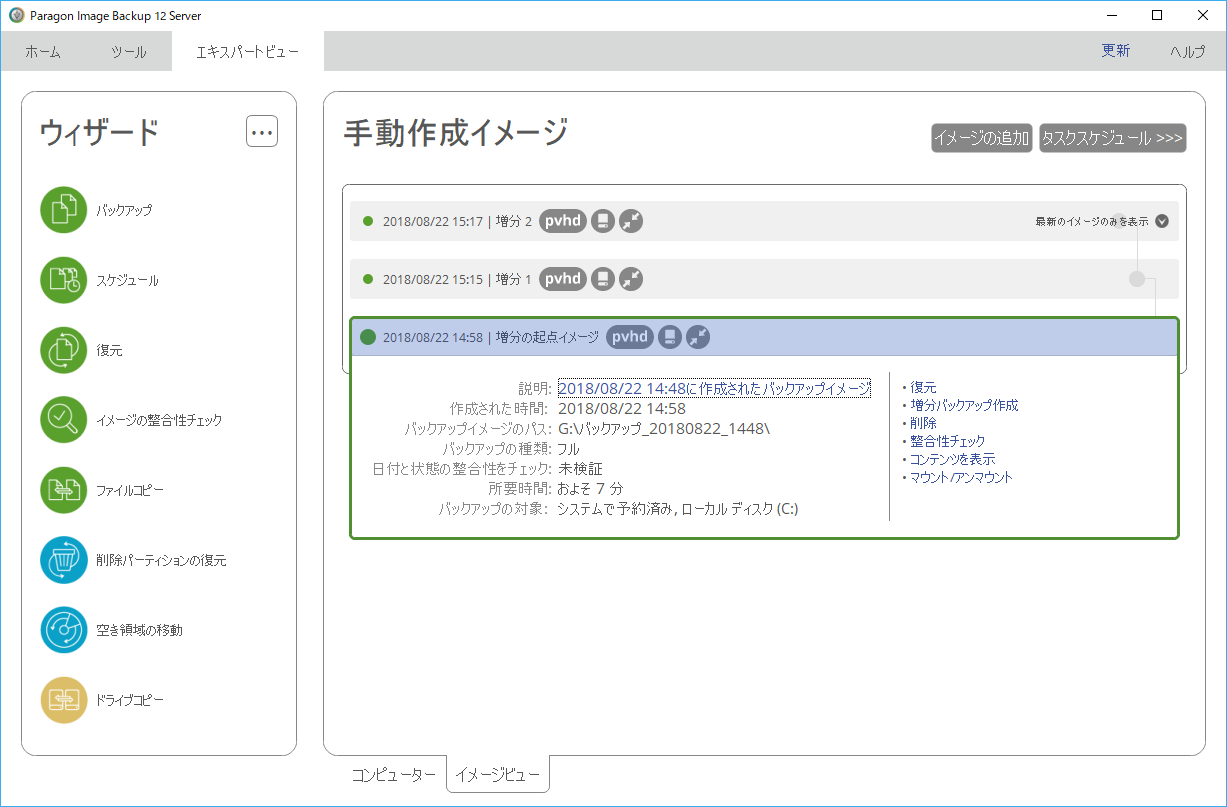Open the コンピューター view tab
Screen dimensions: 1227x807
393,775
